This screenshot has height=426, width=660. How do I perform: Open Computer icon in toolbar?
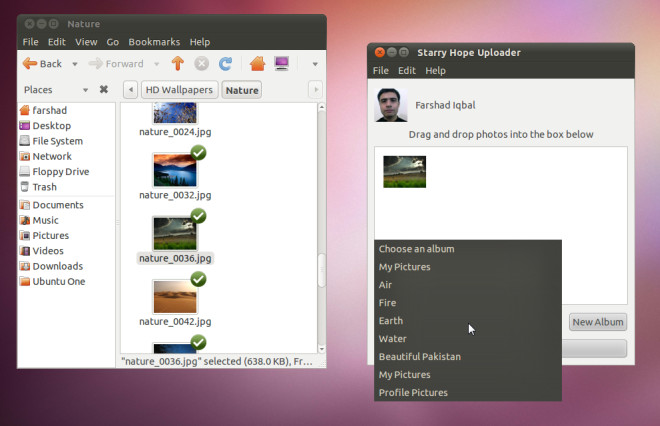click(x=281, y=64)
